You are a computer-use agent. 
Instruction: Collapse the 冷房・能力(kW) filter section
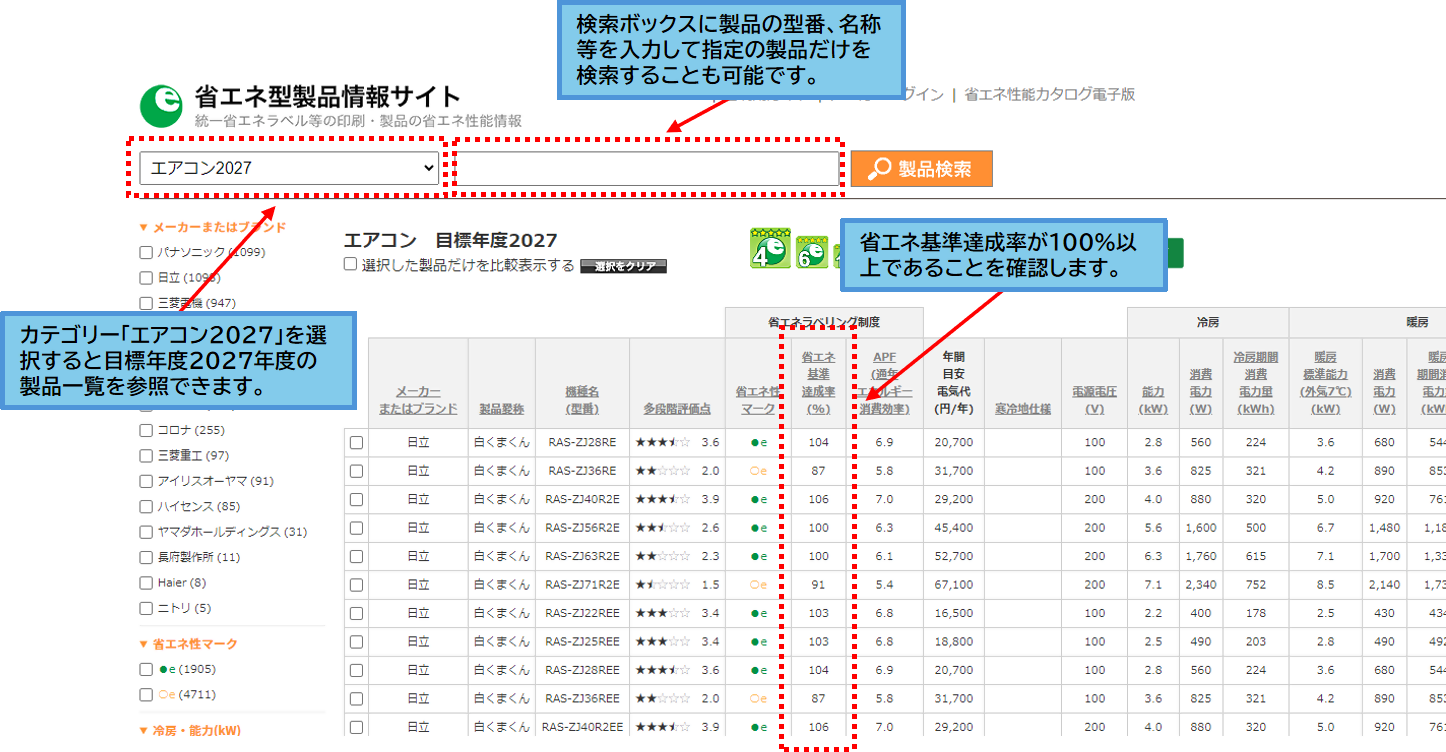(x=189, y=730)
